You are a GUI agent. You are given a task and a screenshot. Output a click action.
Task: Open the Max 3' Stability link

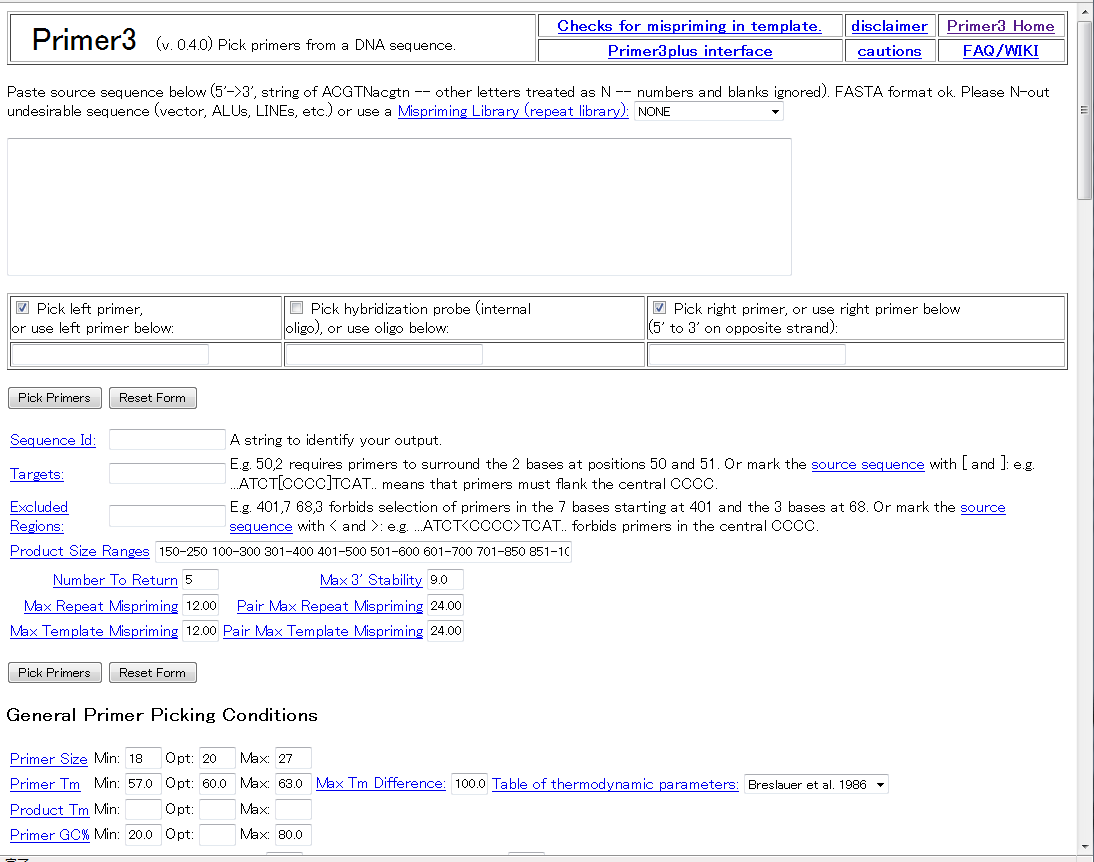370,580
